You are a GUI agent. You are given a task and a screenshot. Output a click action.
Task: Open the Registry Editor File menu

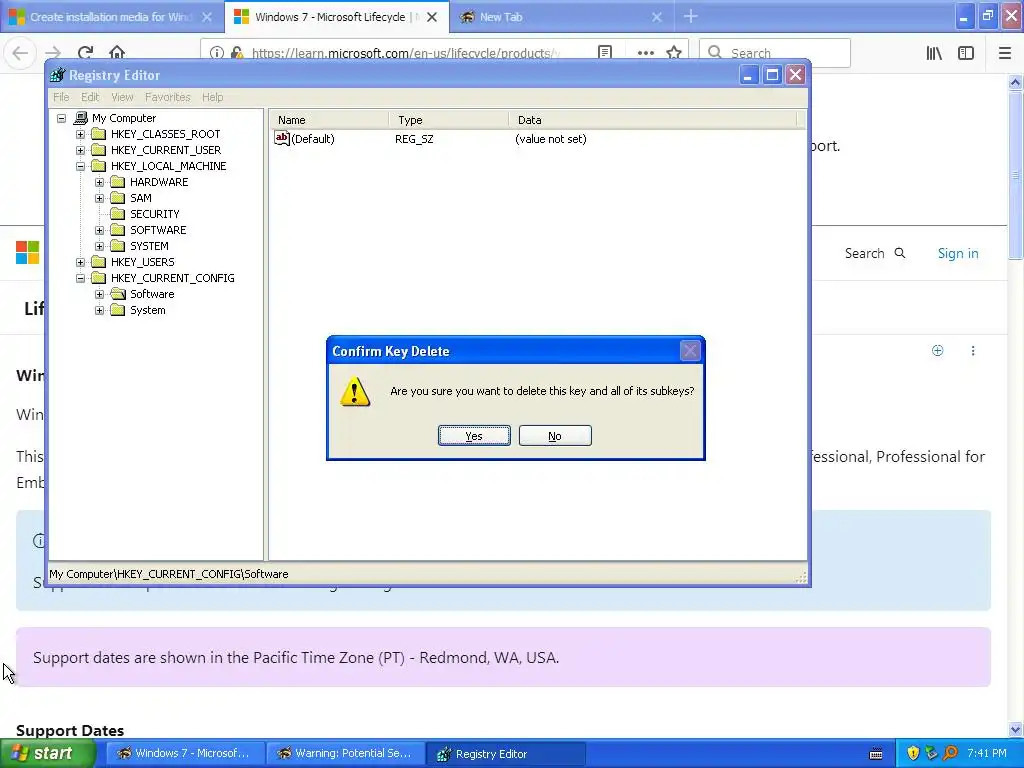click(61, 97)
